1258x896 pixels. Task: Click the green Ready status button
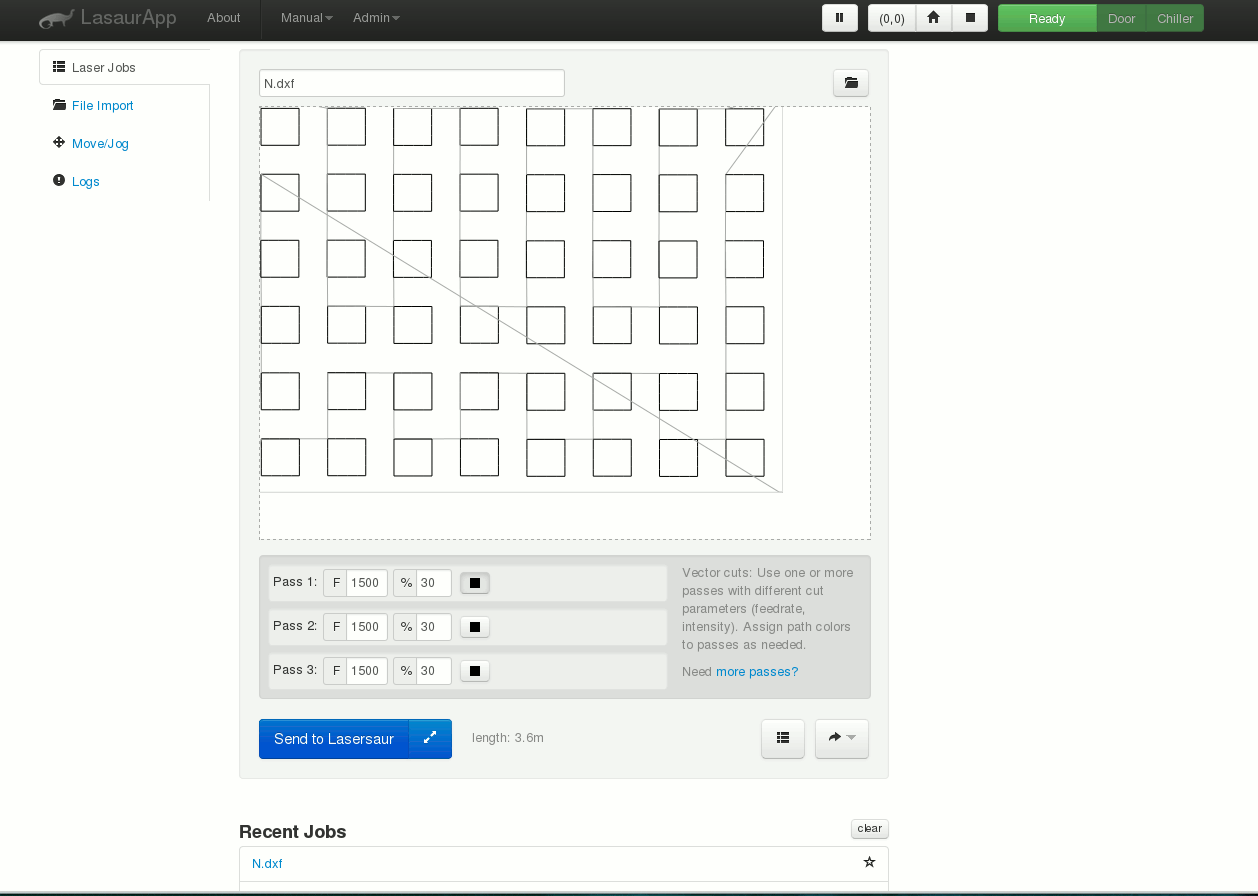(1047, 18)
